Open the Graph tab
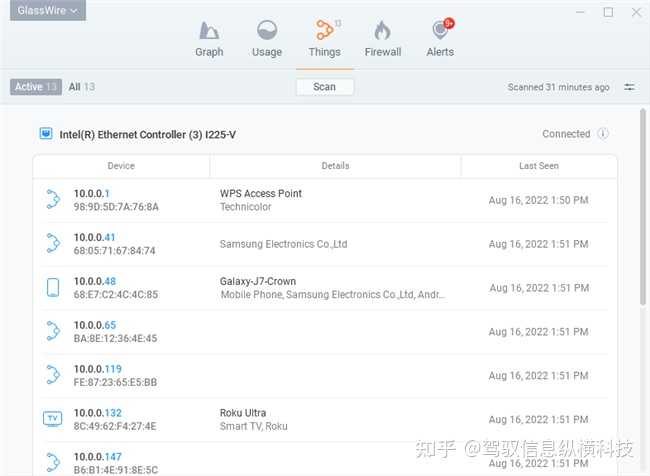Screen dimensions: 650x476 (x=209, y=40)
